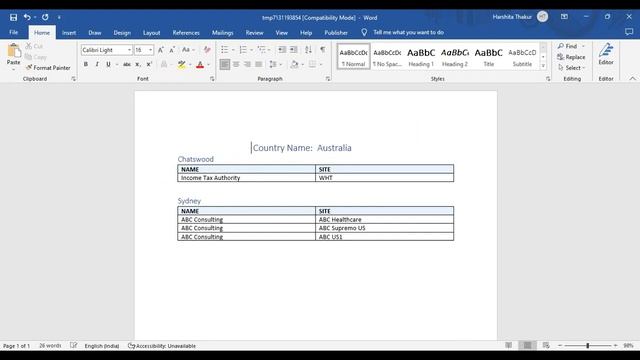640x360 pixels.
Task: Toggle bold formatting
Action: coord(86,64)
